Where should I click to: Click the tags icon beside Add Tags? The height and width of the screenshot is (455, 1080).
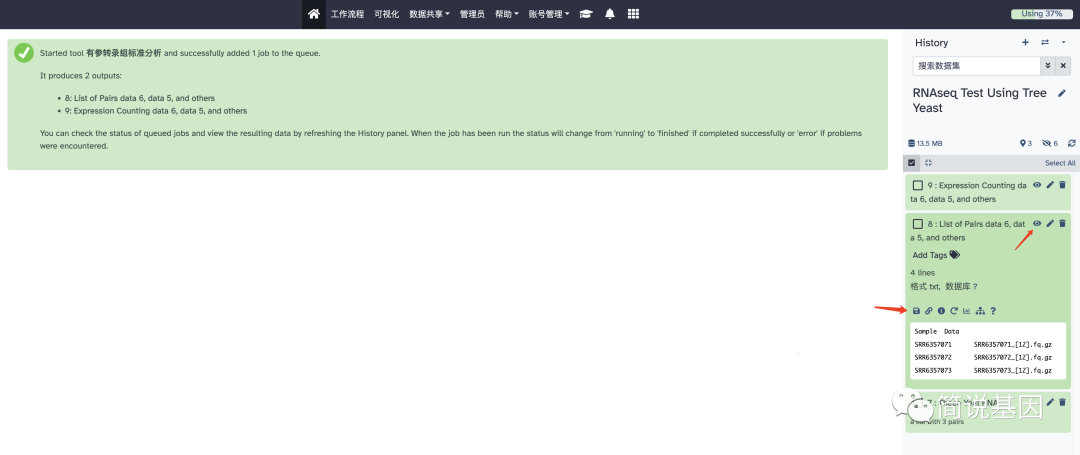tap(954, 255)
